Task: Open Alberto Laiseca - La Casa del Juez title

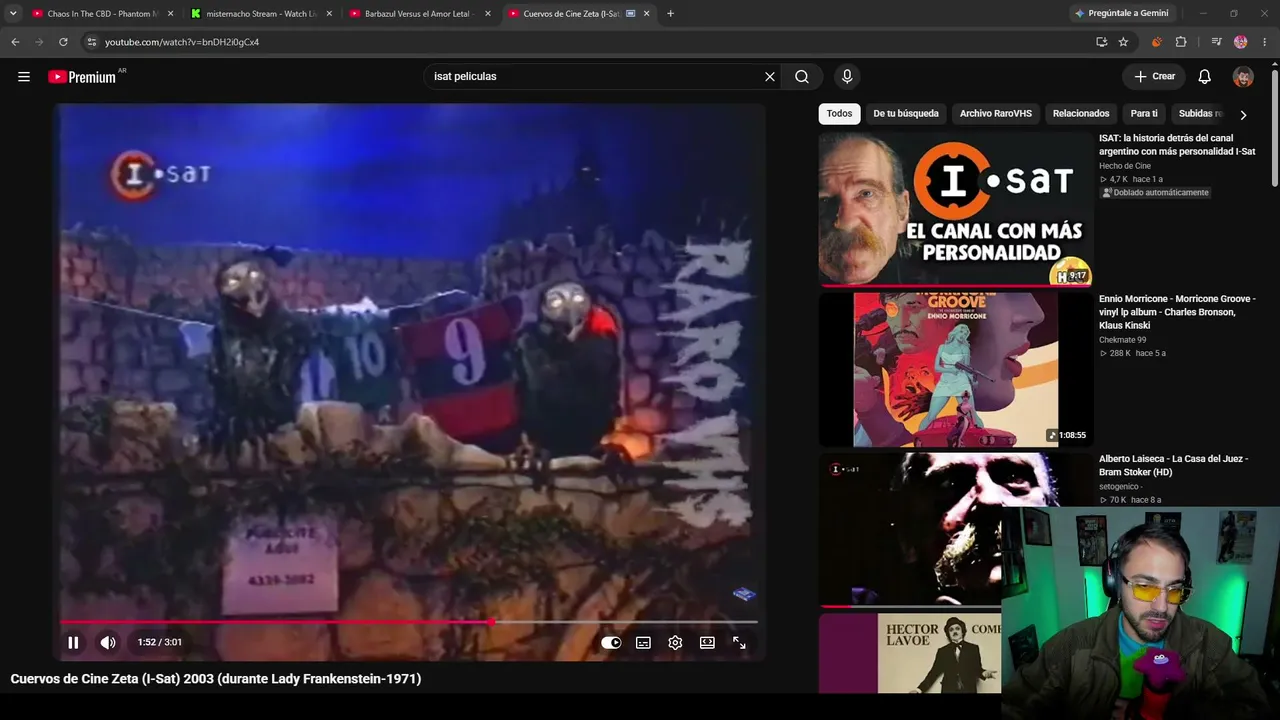Action: tap(1173, 465)
